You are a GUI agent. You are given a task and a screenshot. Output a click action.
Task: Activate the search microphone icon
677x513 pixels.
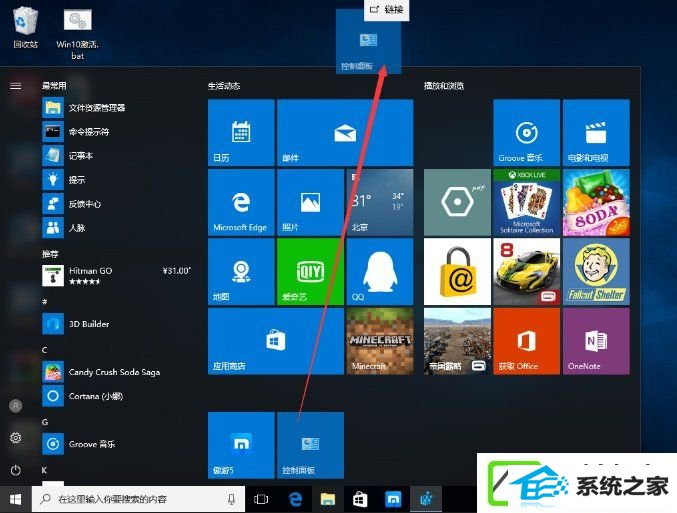coord(231,500)
